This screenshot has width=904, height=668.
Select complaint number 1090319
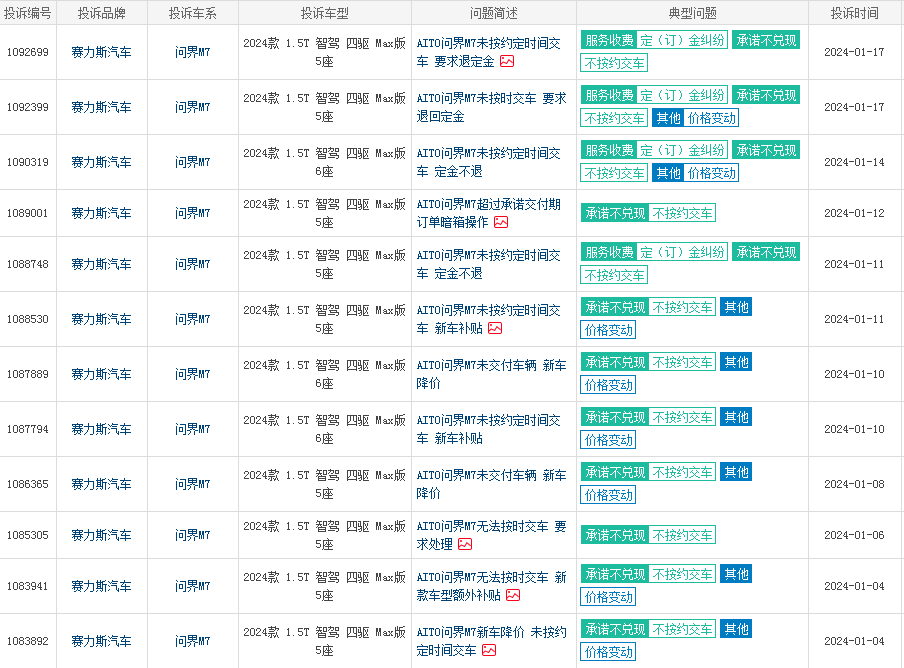[28, 162]
